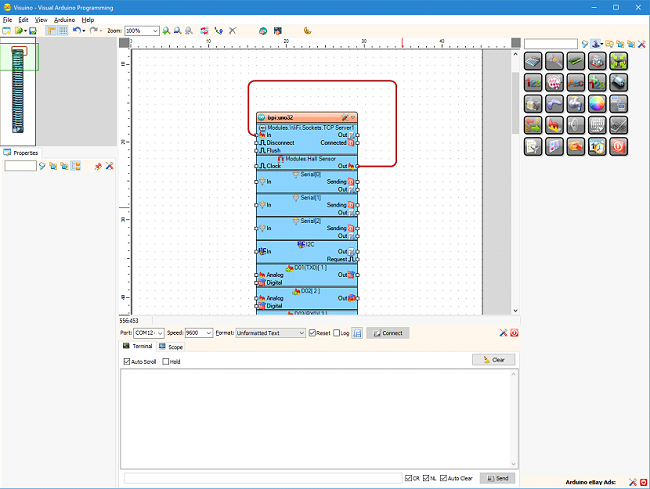Click the wrench icon on bpi:uno32 header

pos(344,118)
